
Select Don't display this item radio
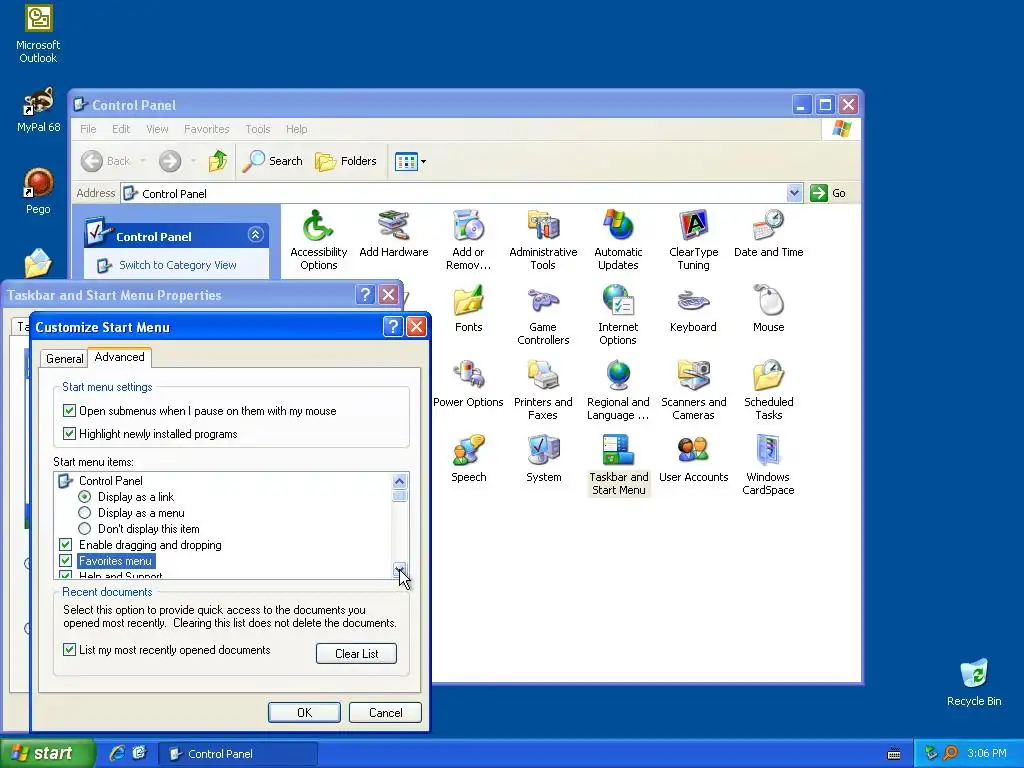pyautogui.click(x=85, y=529)
